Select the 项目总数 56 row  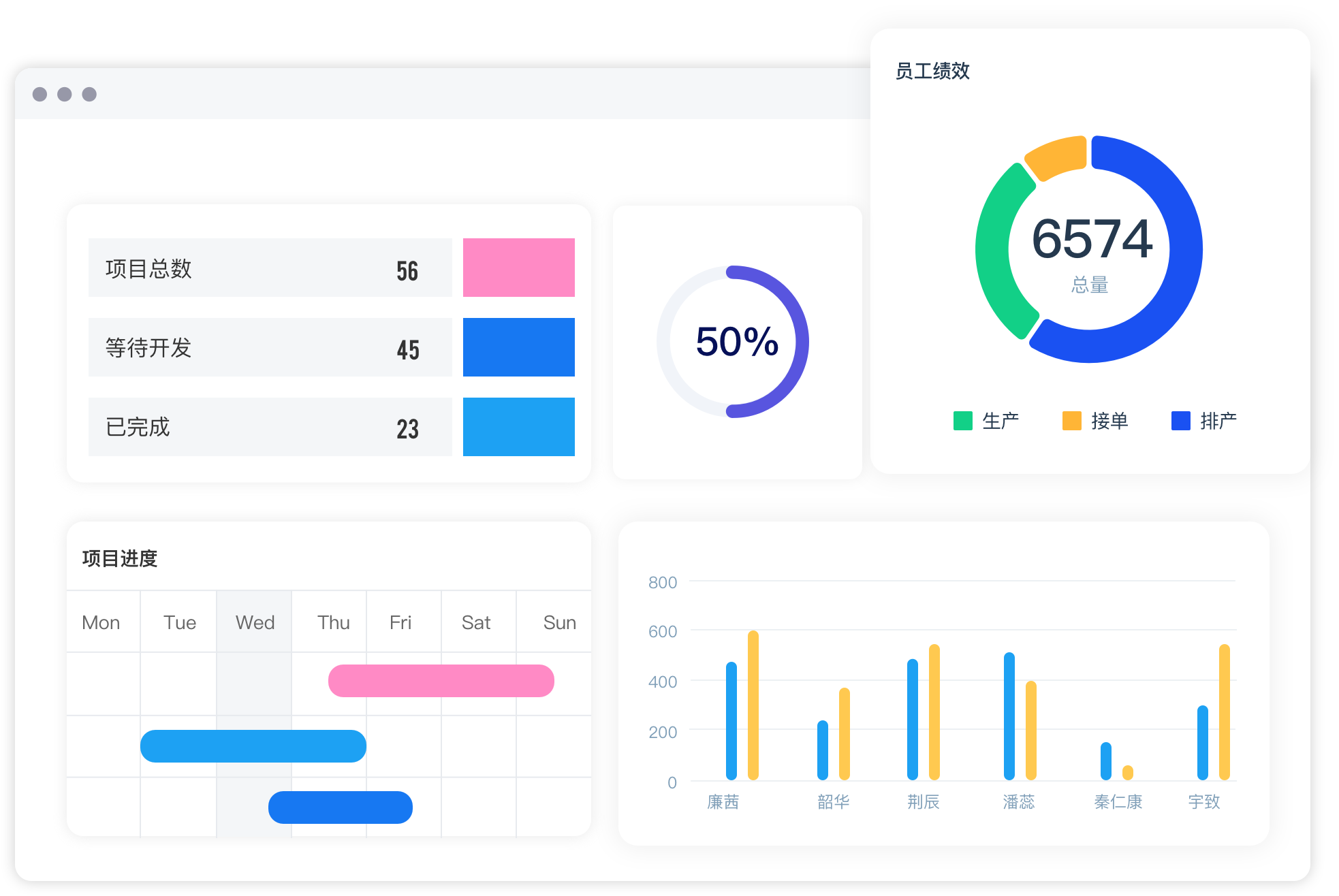[x=270, y=268]
